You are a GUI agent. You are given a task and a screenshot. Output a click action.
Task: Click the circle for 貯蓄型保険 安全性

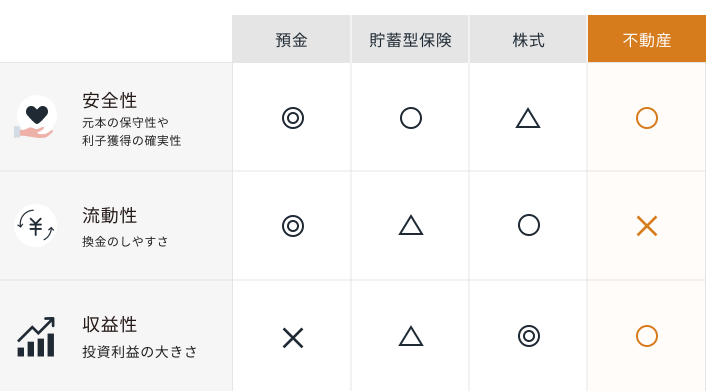click(x=411, y=118)
